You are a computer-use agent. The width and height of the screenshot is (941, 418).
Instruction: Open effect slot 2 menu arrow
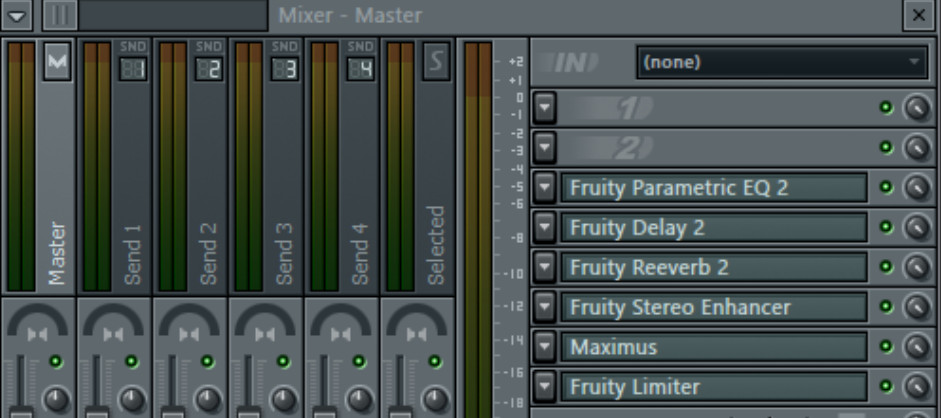coord(544,148)
